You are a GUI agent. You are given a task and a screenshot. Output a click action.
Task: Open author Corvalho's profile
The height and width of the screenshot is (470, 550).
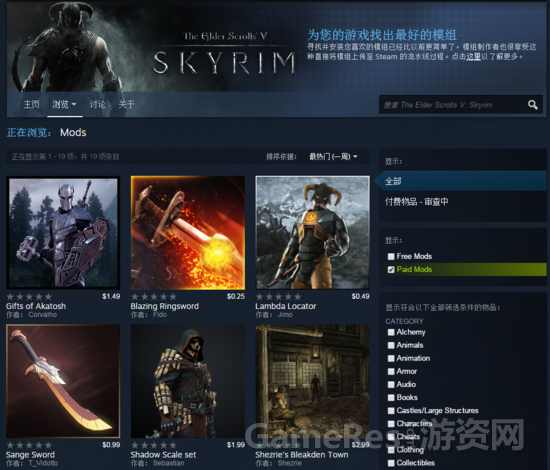pyautogui.click(x=42, y=315)
